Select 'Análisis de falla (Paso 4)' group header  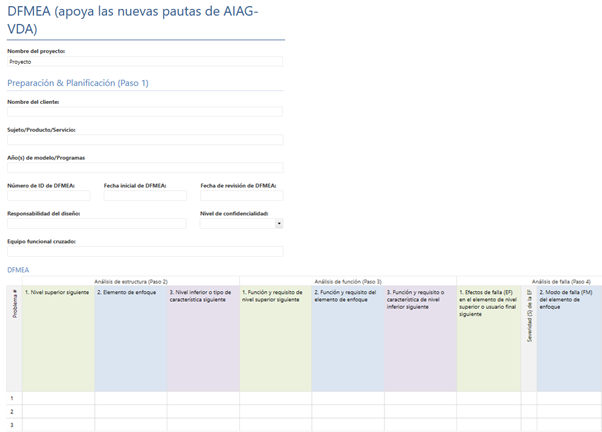tap(561, 281)
